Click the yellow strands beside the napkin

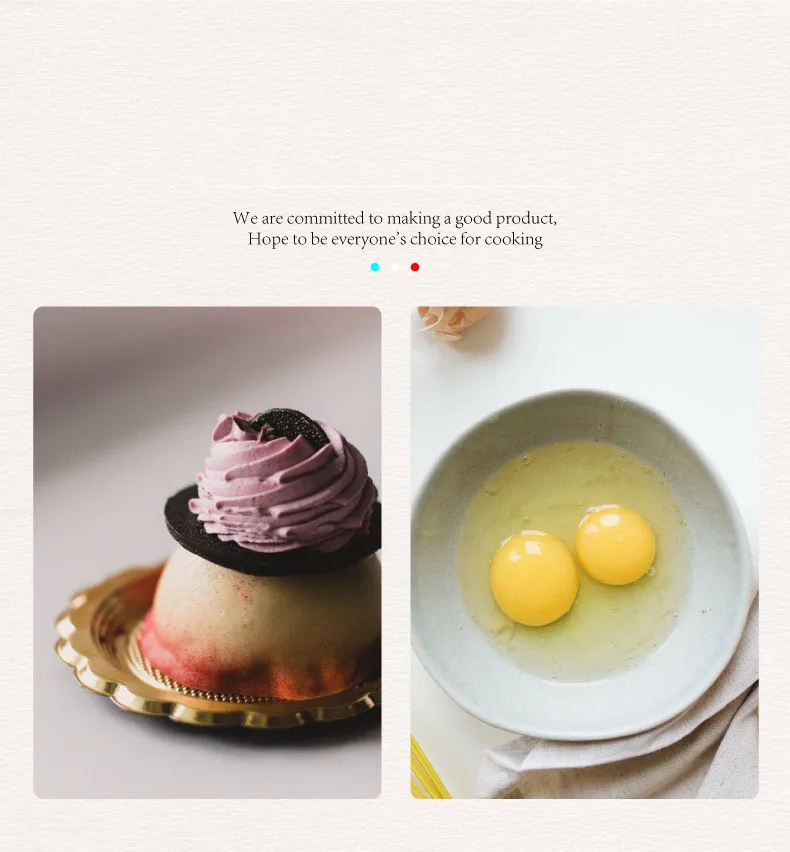(x=428, y=769)
